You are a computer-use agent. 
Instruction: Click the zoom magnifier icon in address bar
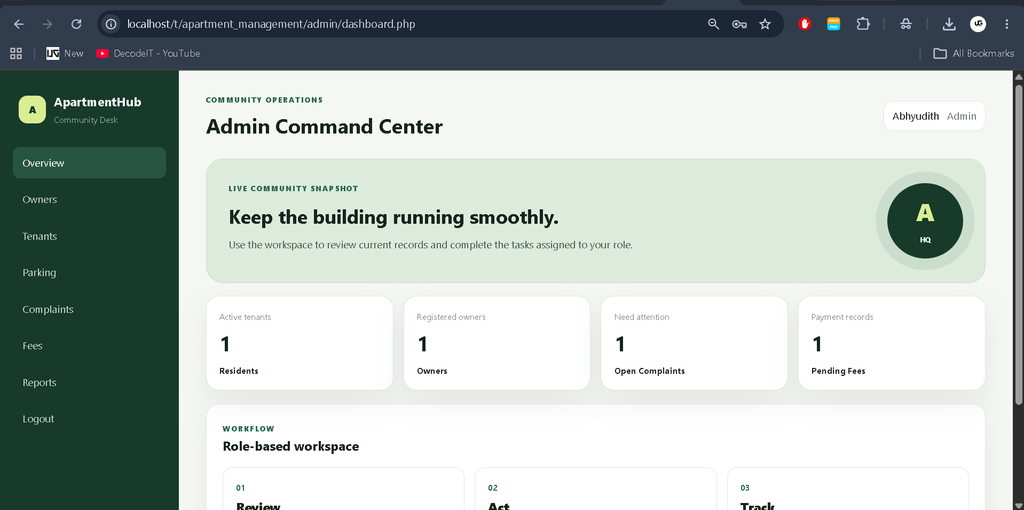[713, 24]
